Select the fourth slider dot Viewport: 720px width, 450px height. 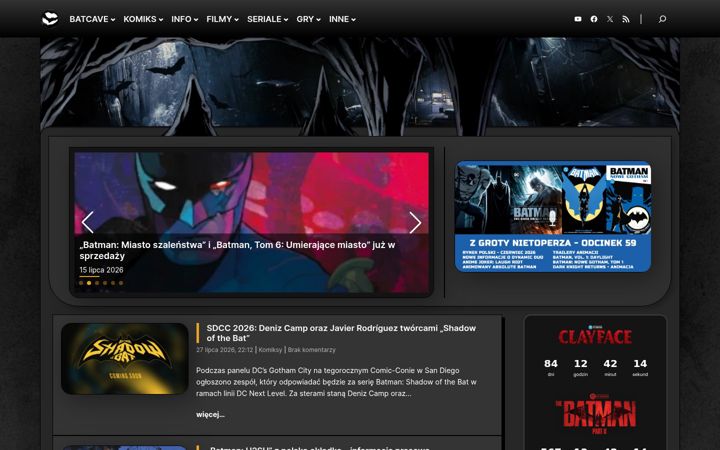pos(105,283)
